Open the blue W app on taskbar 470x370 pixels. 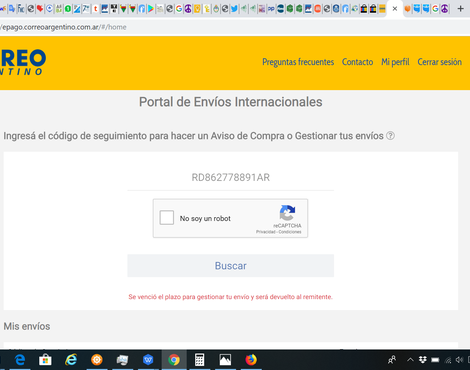pyautogui.click(x=148, y=360)
